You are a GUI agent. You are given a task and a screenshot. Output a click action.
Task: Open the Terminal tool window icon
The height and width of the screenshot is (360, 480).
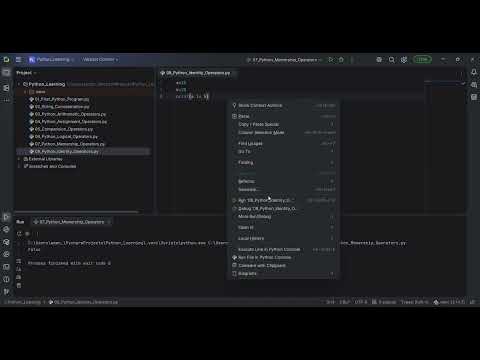[6, 267]
